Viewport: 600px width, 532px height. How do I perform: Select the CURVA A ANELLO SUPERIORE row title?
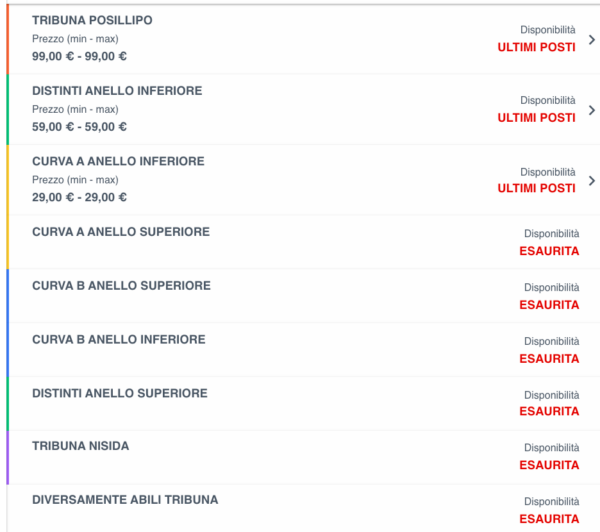tap(121, 232)
